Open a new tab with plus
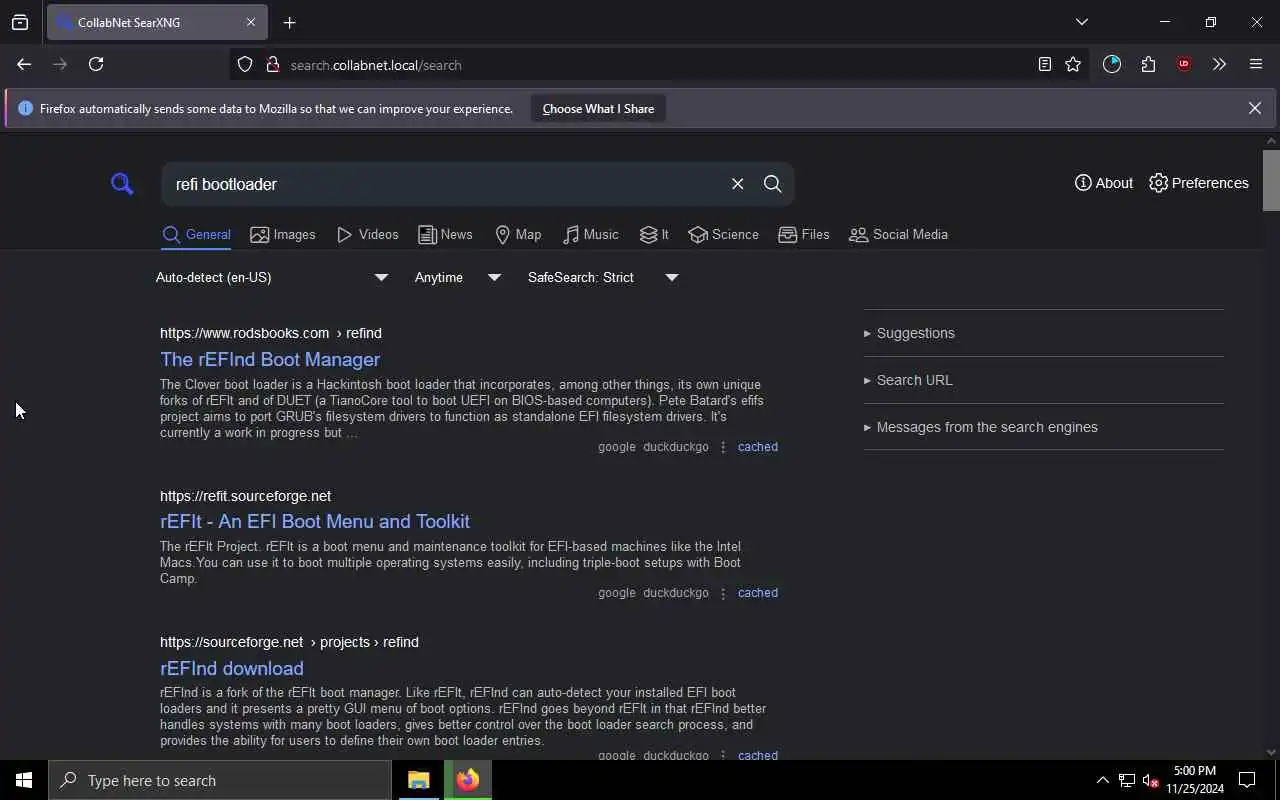The height and width of the screenshot is (800, 1280). coord(289,22)
